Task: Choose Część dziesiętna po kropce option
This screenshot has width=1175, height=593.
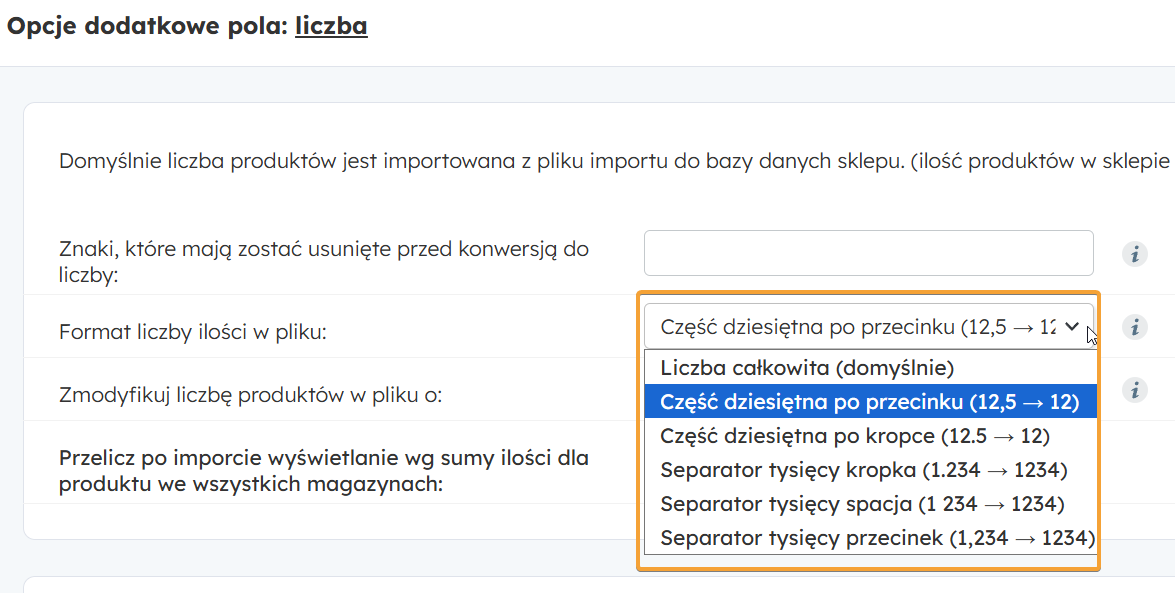Action: pyautogui.click(x=870, y=436)
